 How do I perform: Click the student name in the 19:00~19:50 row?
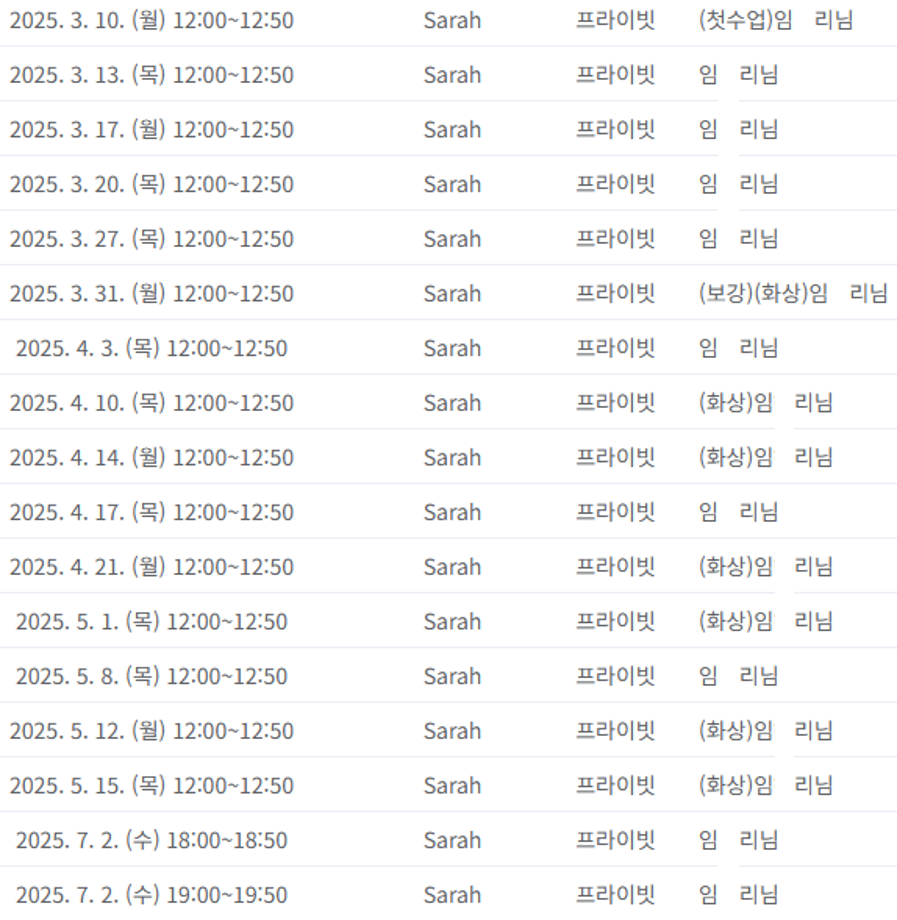pyautogui.click(x=738, y=895)
